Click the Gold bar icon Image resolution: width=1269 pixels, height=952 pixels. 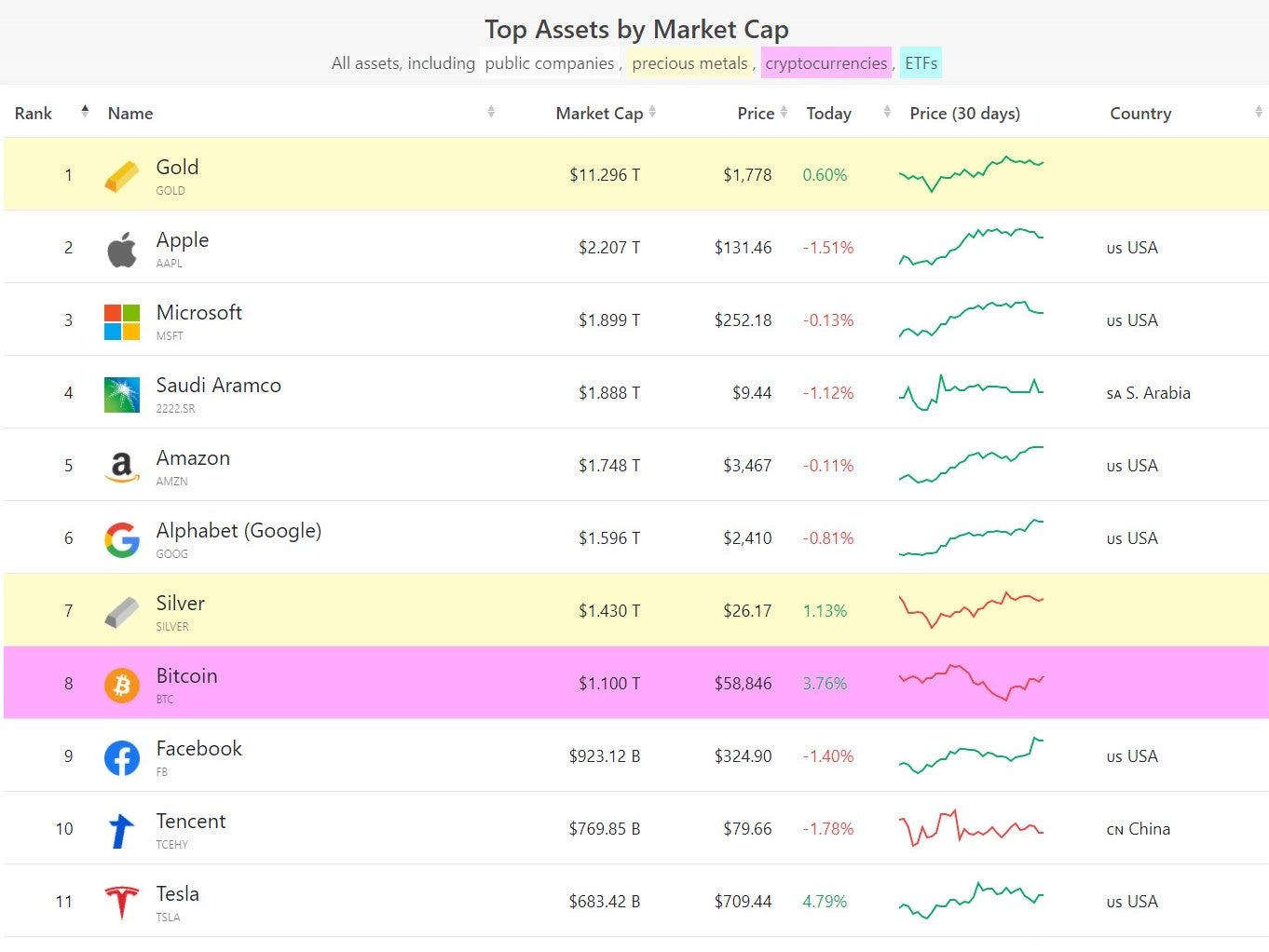click(122, 175)
